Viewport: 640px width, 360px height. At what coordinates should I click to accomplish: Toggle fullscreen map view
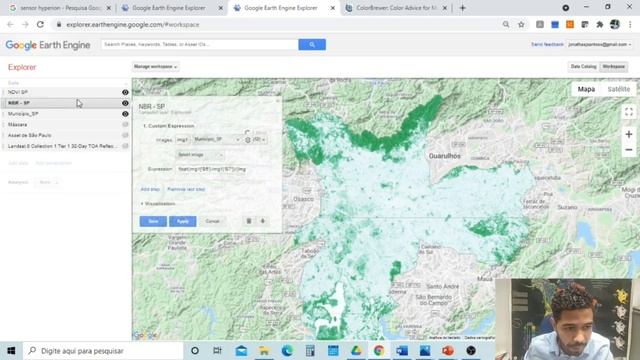(629, 112)
